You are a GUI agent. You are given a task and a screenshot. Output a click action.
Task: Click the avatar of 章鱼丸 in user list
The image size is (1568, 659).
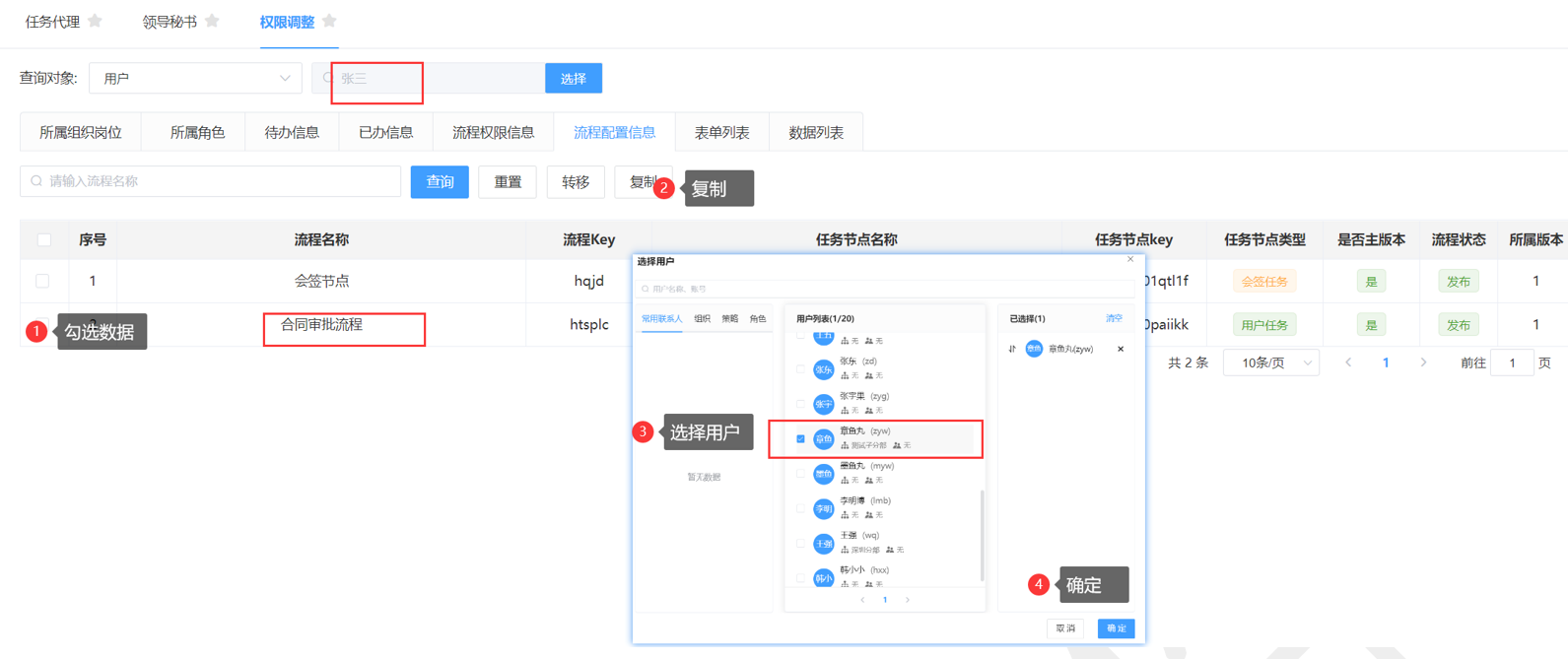pos(823,439)
